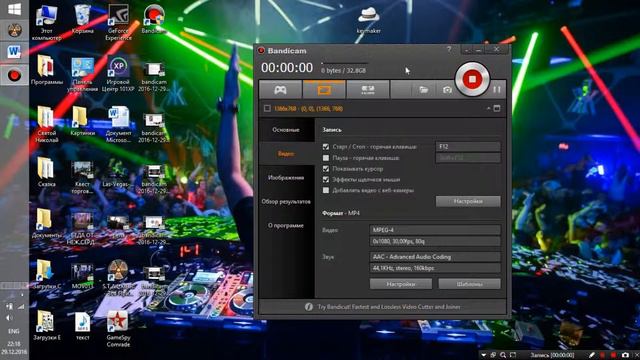Click the Bandicam red taskbar icon

click(x=14, y=76)
